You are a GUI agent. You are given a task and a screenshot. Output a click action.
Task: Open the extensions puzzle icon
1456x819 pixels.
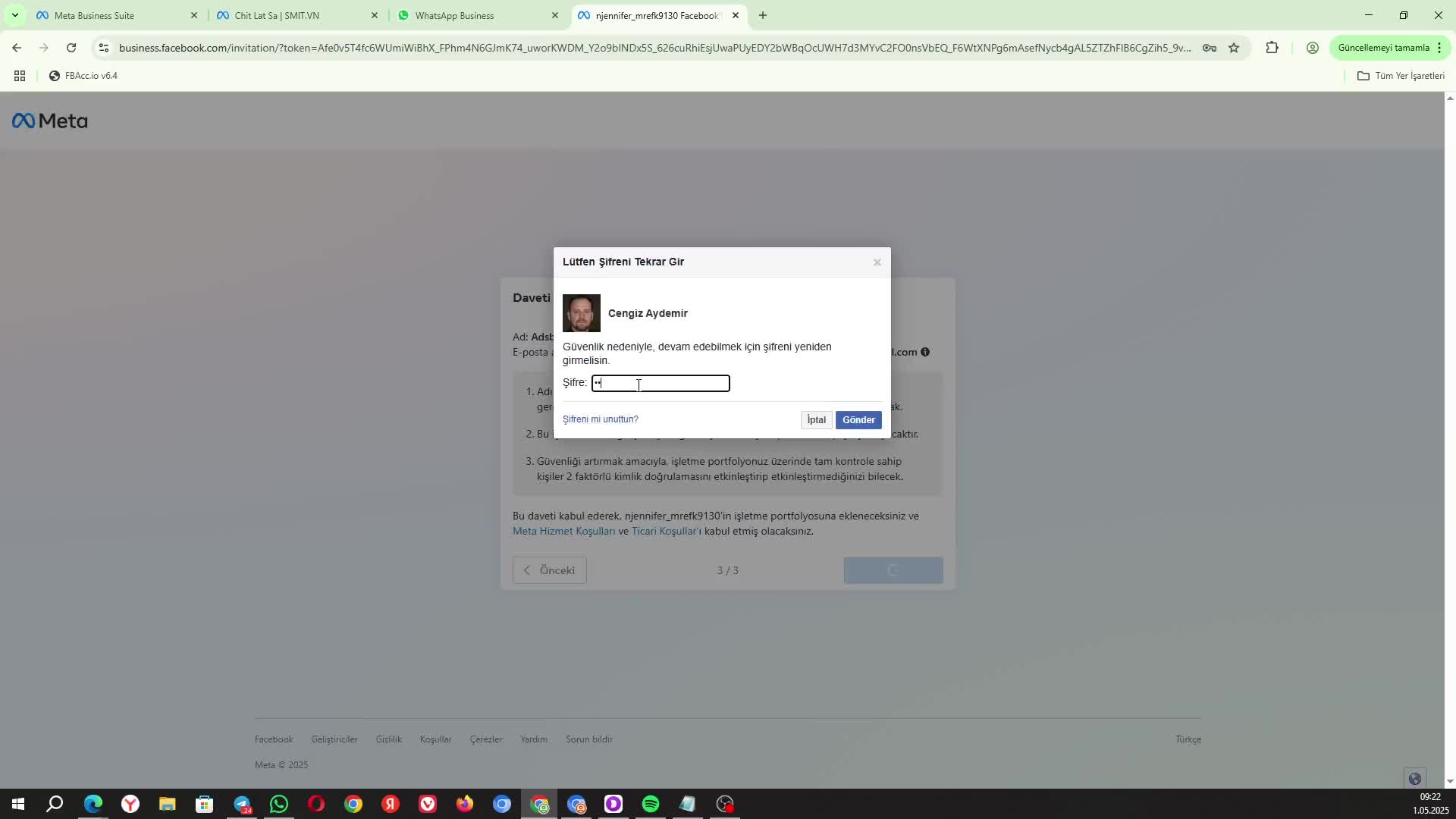pos(1272,48)
